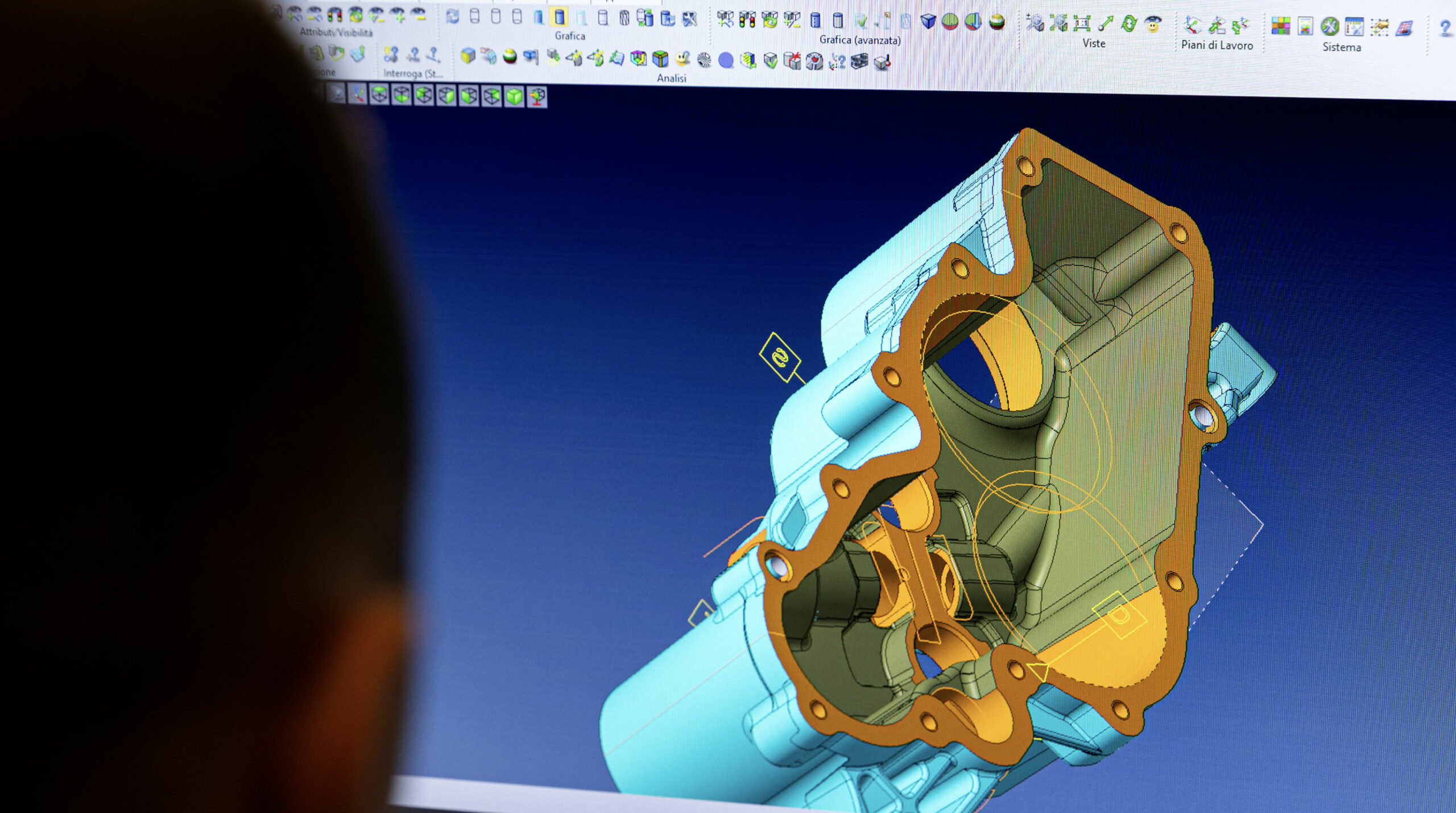Viewport: 1456px width, 813px height.
Task: Click the first work plane icon in Piani di Lavoro
Action: coord(1192,25)
